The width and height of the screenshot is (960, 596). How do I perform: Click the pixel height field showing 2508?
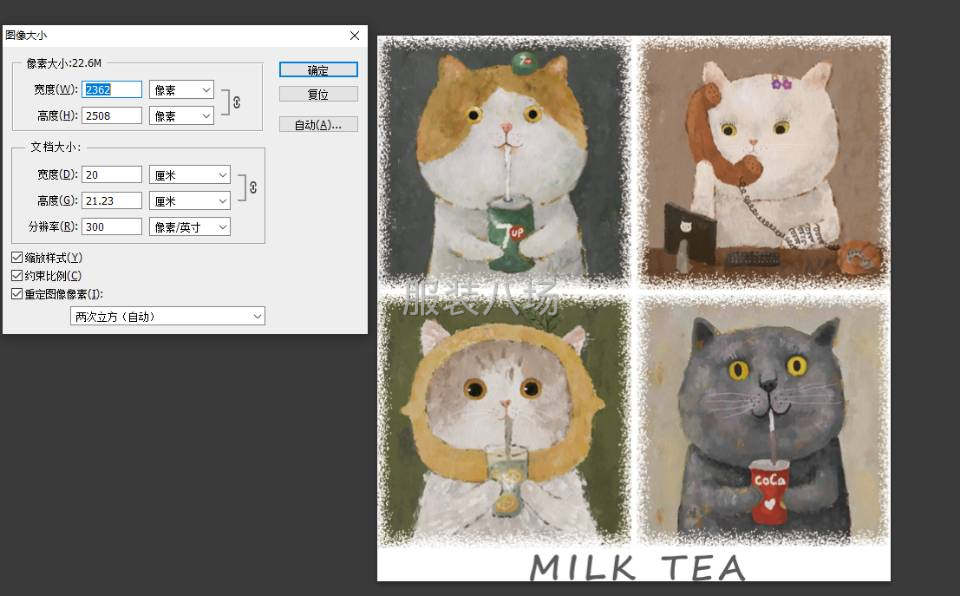tap(111, 116)
